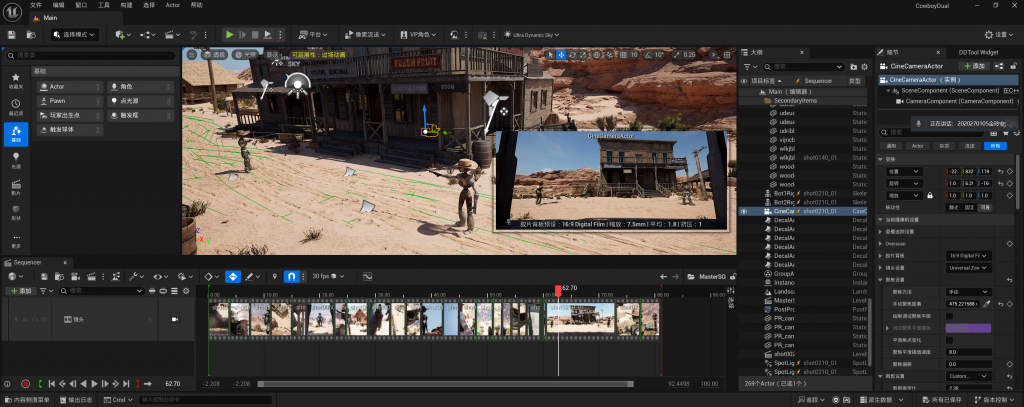This screenshot has height=407, width=1024.
Task: Open the 16:9 Digital Film filmback dropdown
Action: coord(968,255)
